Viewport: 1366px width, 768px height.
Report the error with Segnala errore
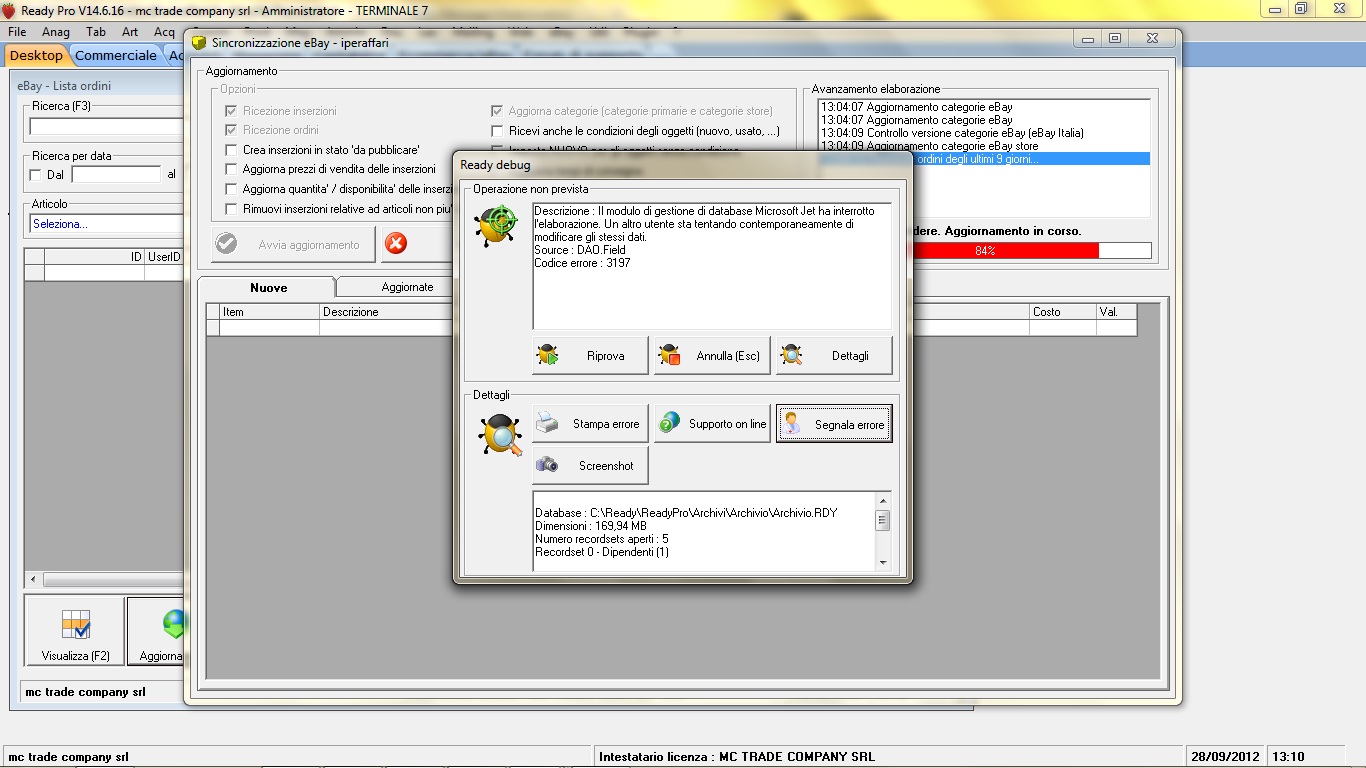coord(834,424)
